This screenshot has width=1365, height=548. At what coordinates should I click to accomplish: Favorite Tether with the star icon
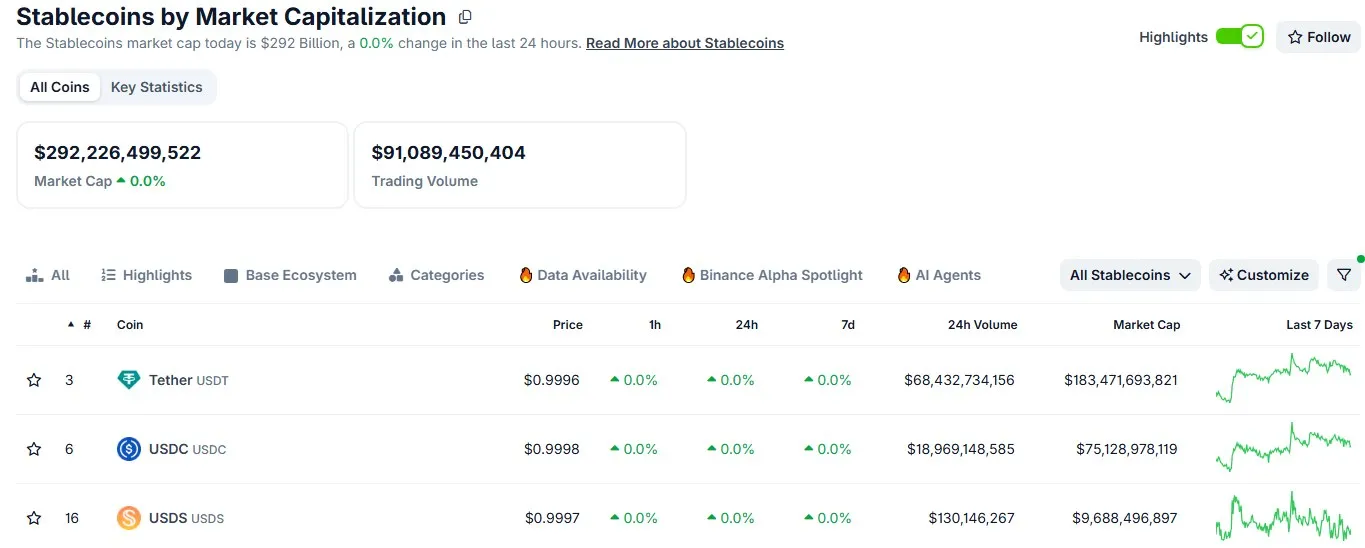click(34, 380)
